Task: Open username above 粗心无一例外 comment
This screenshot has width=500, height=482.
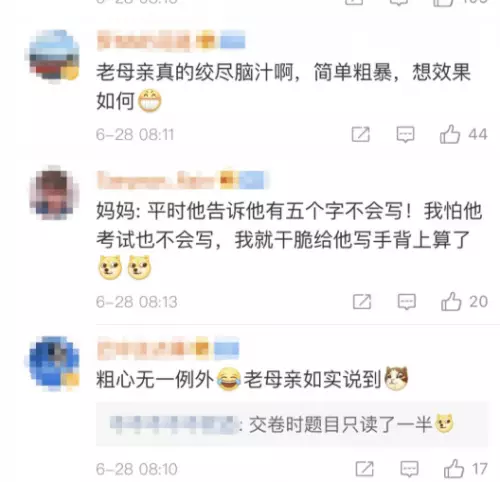Action: point(168,347)
